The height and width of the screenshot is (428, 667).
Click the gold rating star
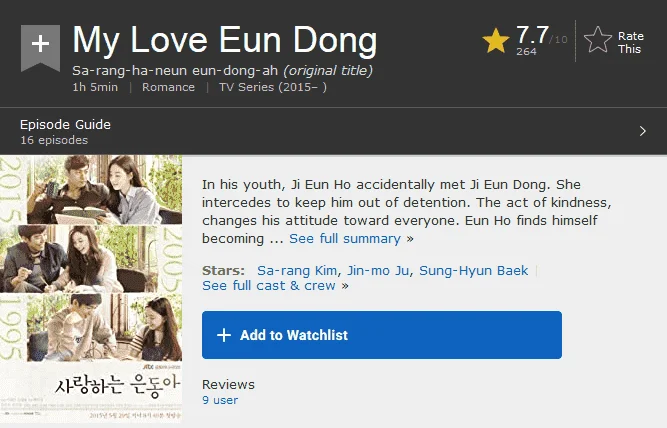(496, 41)
